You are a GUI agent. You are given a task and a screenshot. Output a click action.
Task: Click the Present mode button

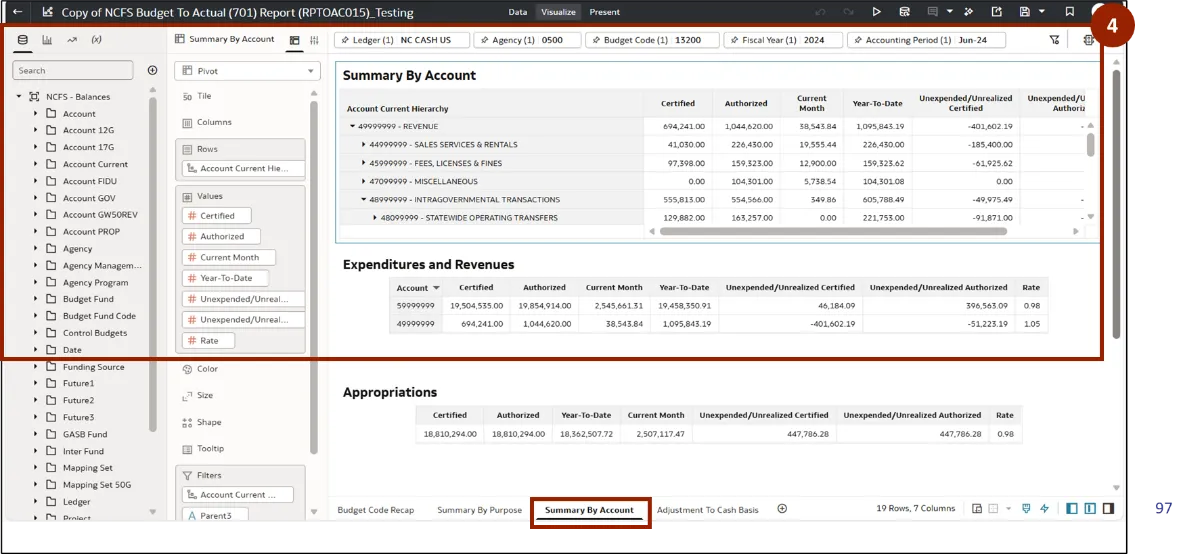(604, 12)
